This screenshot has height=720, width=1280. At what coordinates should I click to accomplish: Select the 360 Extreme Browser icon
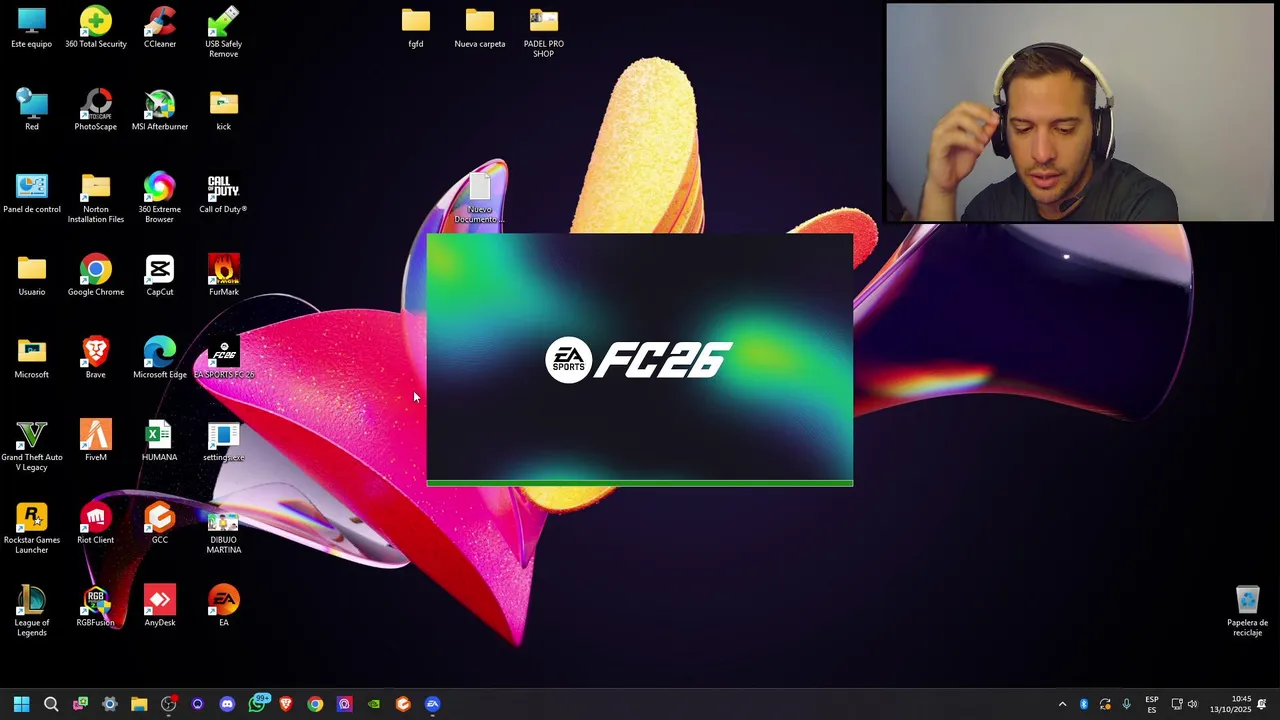point(160,198)
